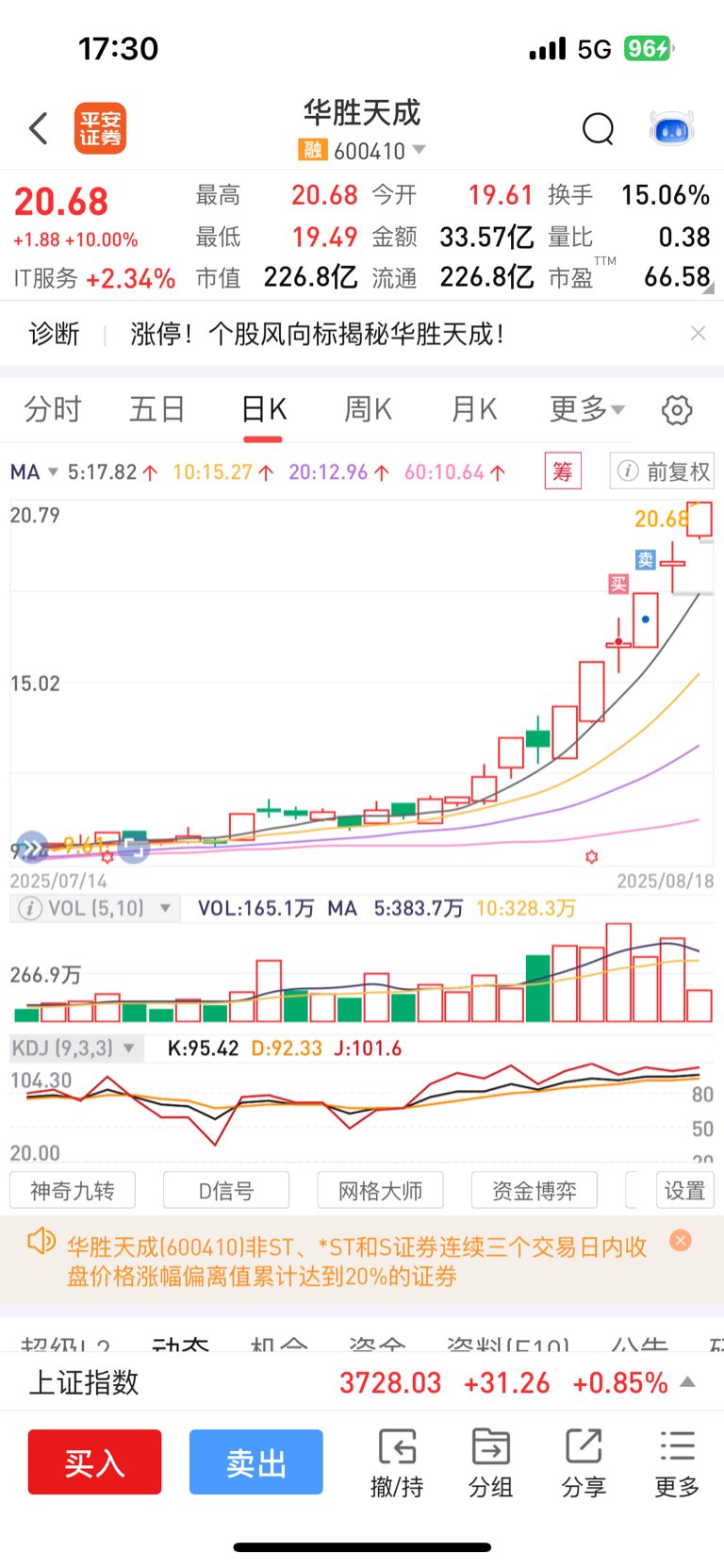Tap the tallest red volume bar

(618, 973)
